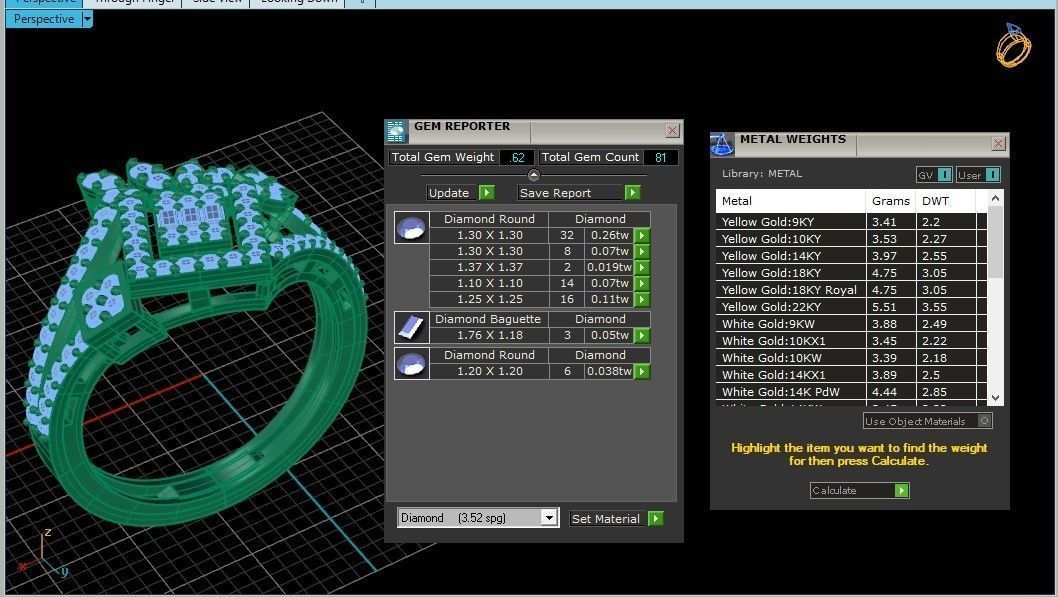Click the 1.20 X 1.20 gem size cell
Image resolution: width=1058 pixels, height=597 pixels.
[x=490, y=372]
